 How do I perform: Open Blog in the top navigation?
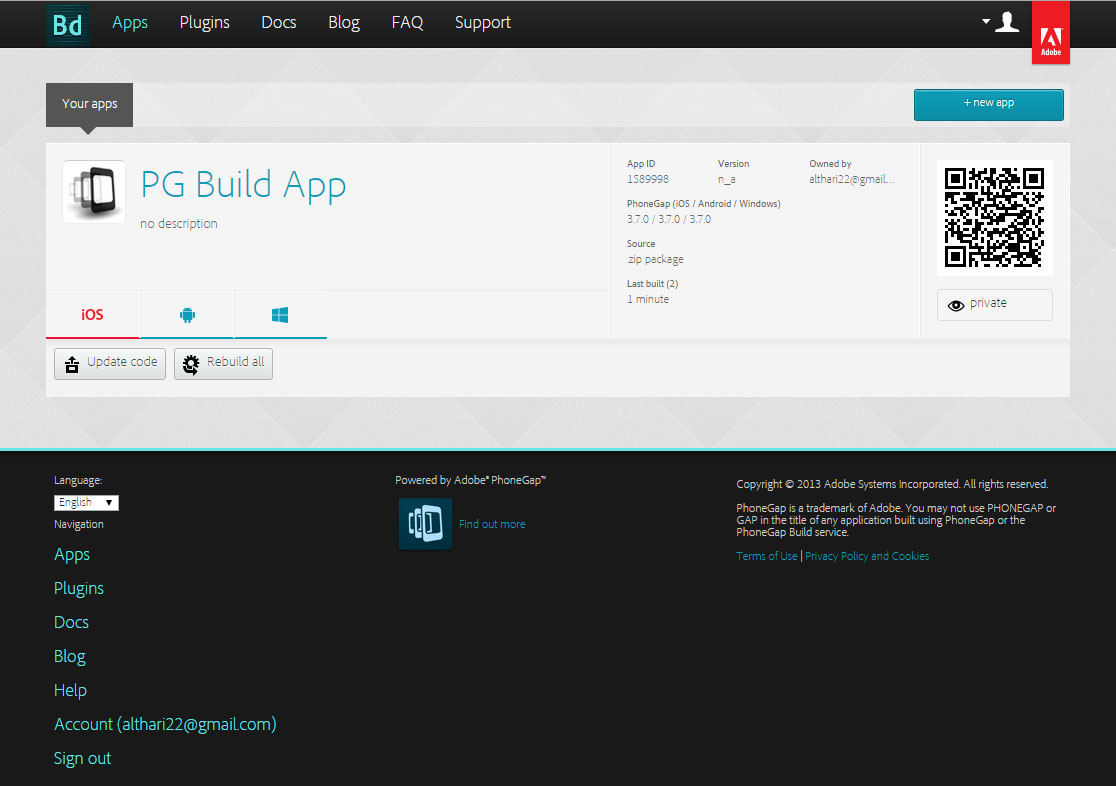click(344, 23)
